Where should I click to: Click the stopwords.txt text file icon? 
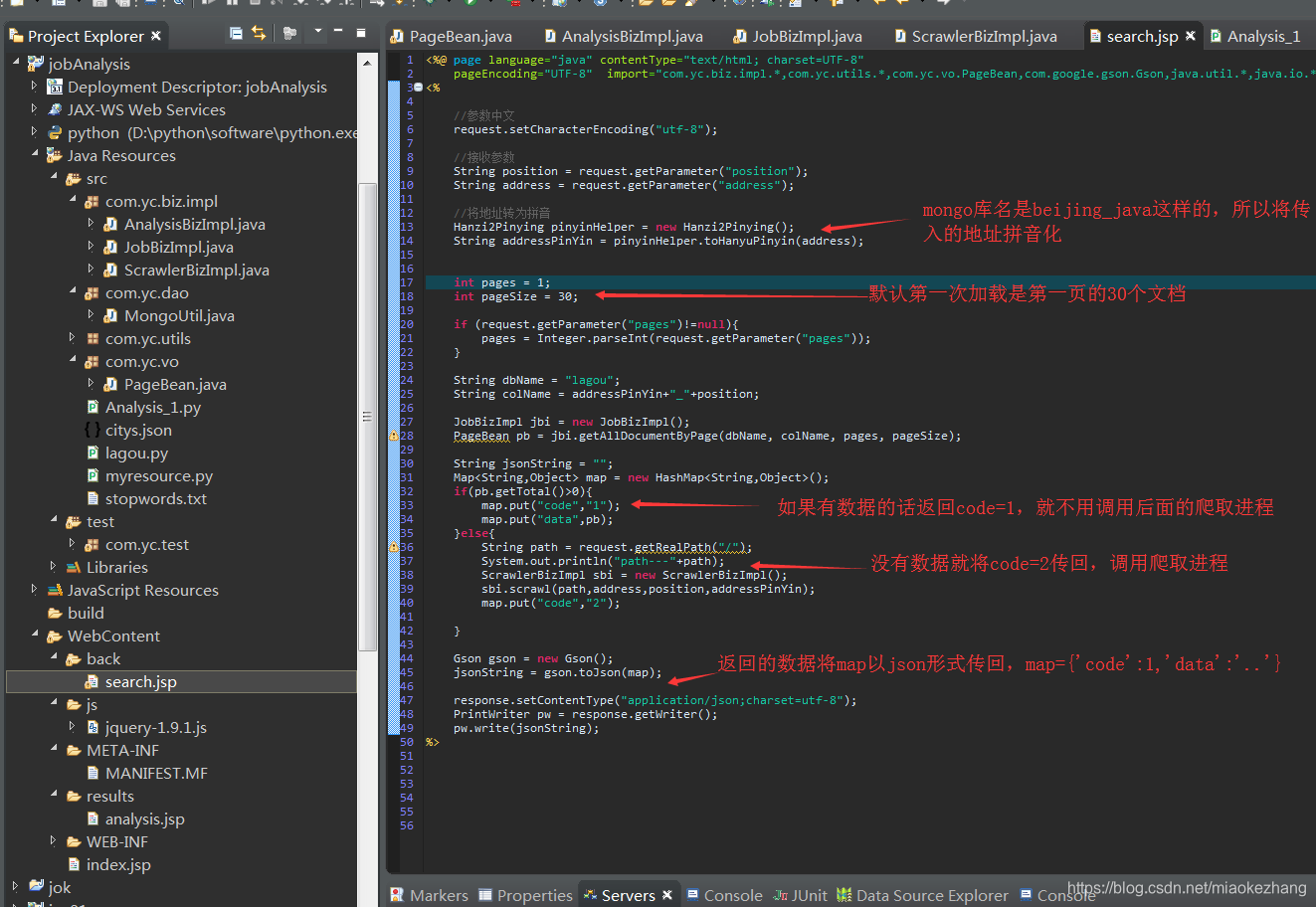(93, 498)
